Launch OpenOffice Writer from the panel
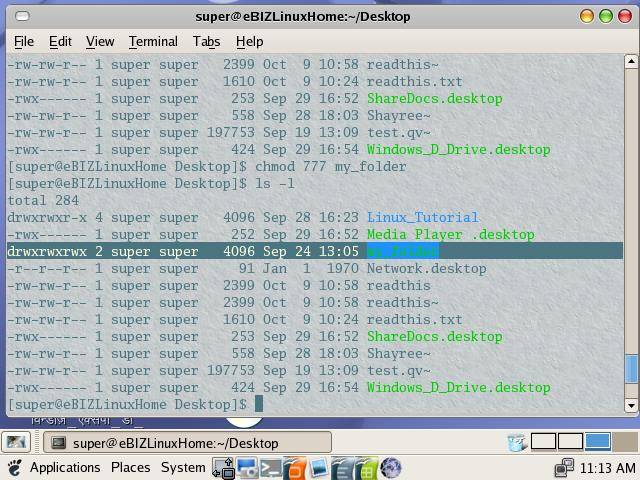The image size is (640, 480). [342, 467]
